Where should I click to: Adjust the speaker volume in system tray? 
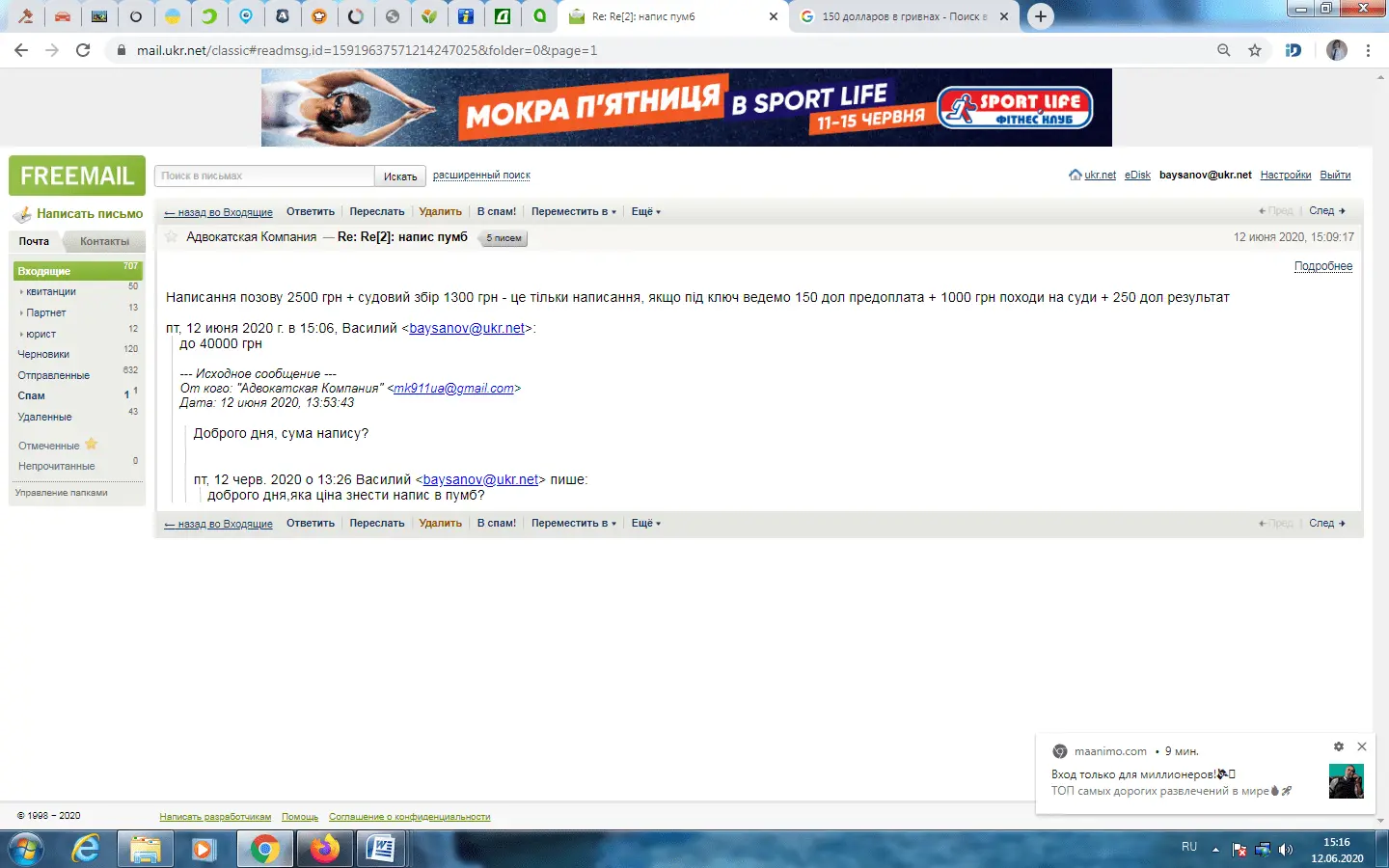click(x=1286, y=850)
